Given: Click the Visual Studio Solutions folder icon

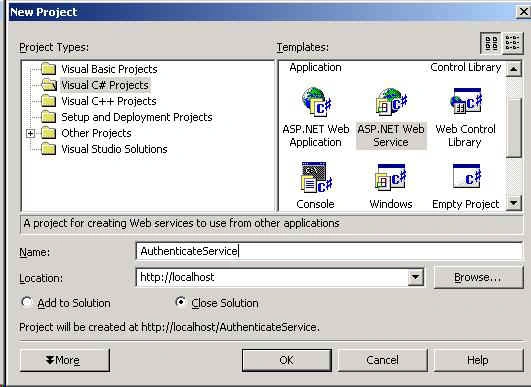Looking at the screenshot, I should (49, 149).
